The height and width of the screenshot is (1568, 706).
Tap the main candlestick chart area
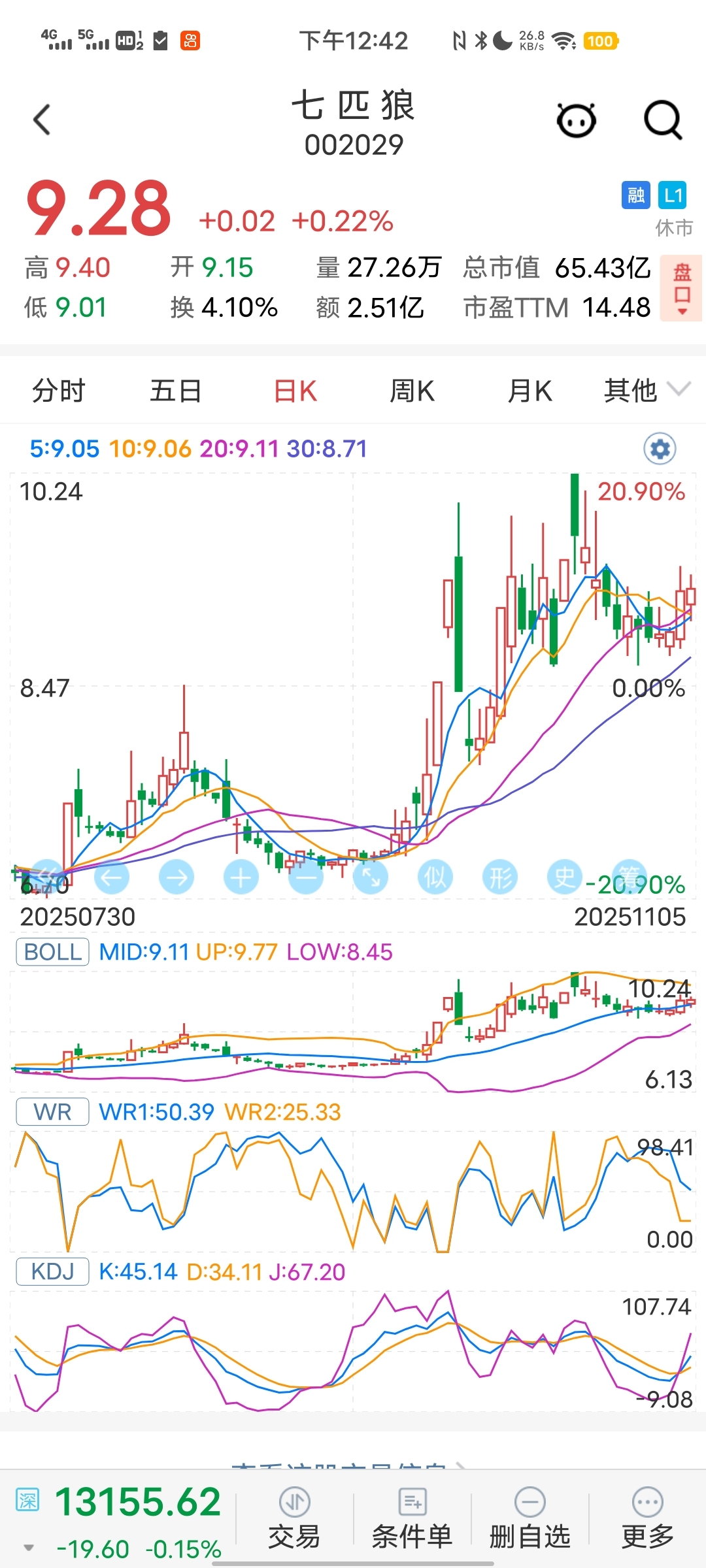(x=353, y=686)
